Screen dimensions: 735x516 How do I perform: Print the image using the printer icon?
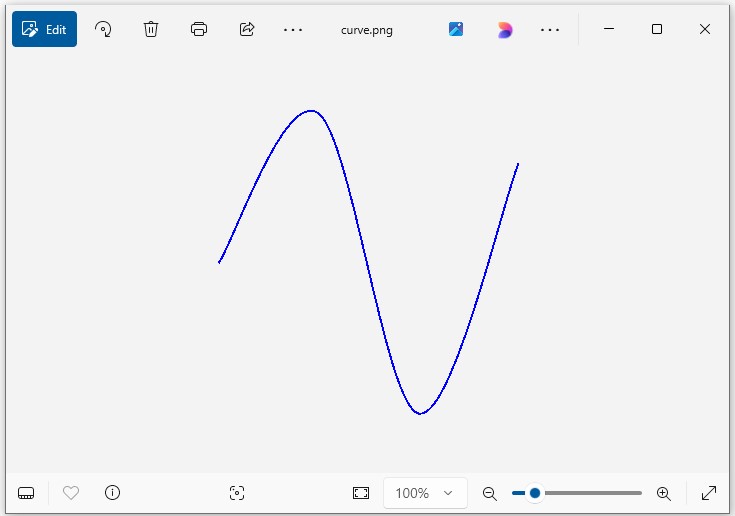pyautogui.click(x=199, y=29)
